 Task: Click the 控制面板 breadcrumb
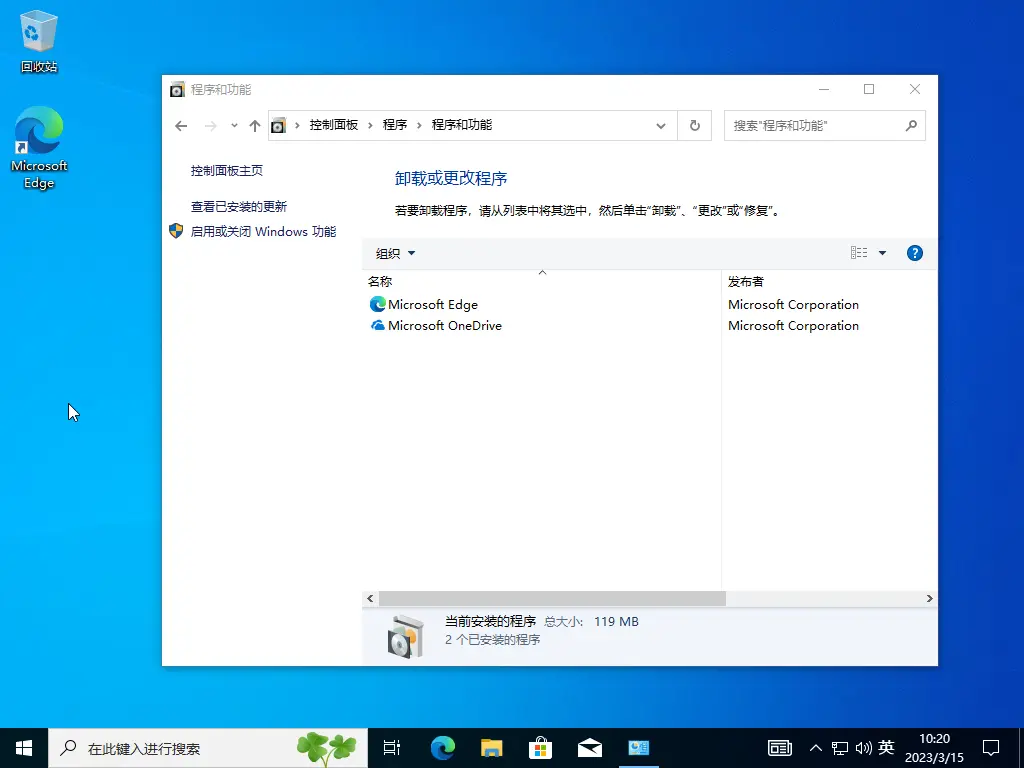tap(334, 125)
